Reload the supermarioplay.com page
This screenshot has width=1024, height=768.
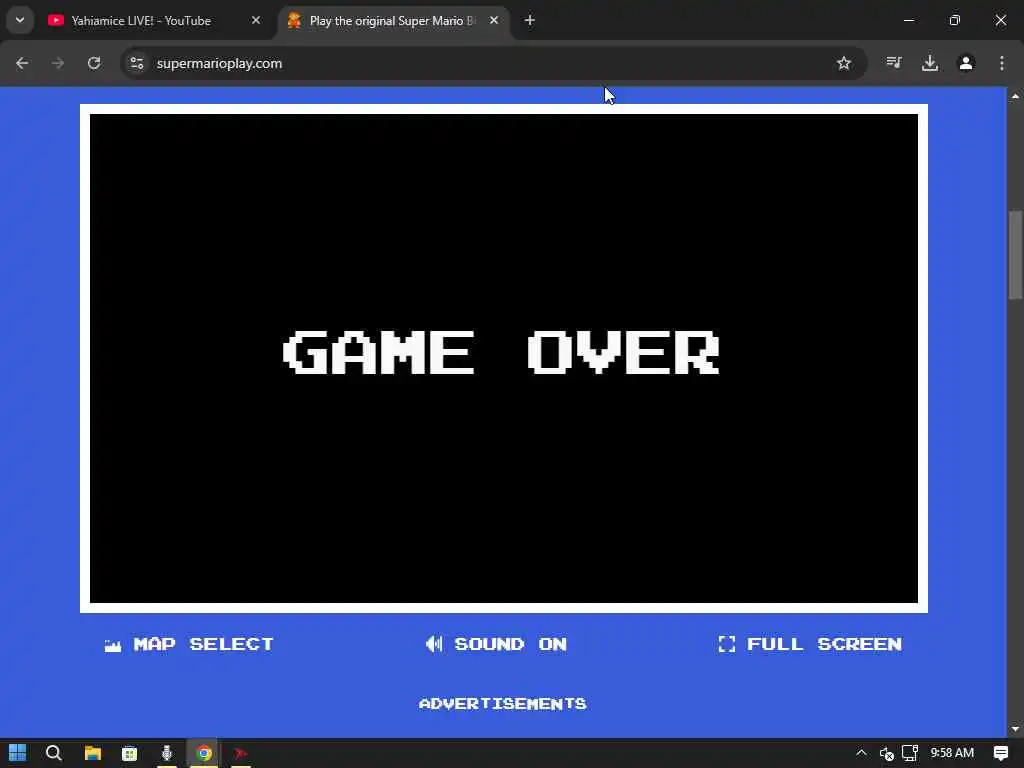click(x=94, y=63)
